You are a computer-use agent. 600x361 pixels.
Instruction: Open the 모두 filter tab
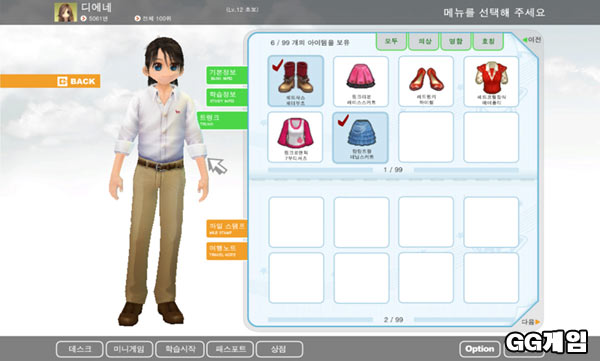pyautogui.click(x=391, y=41)
